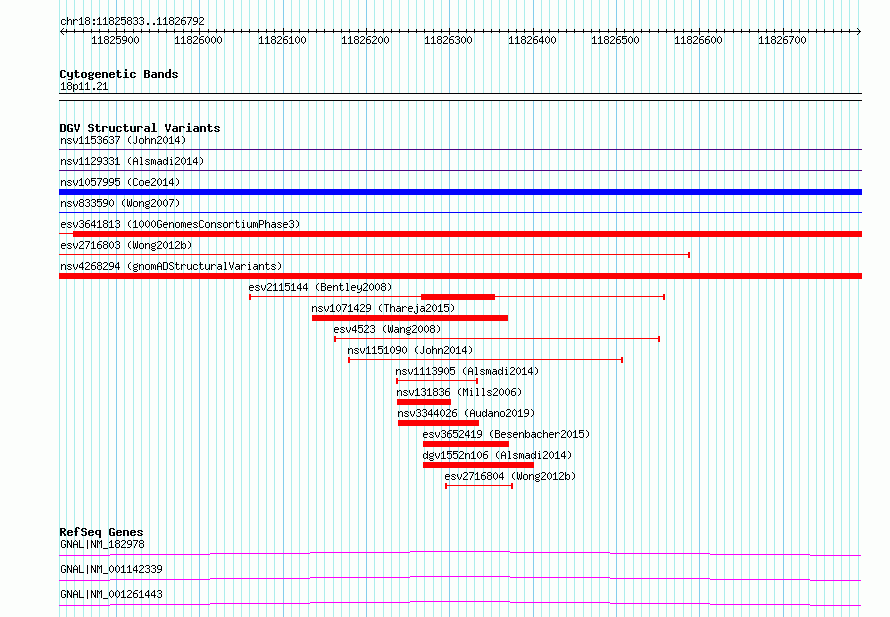Open GNAL|NM_001261443 transcript label

111,594
